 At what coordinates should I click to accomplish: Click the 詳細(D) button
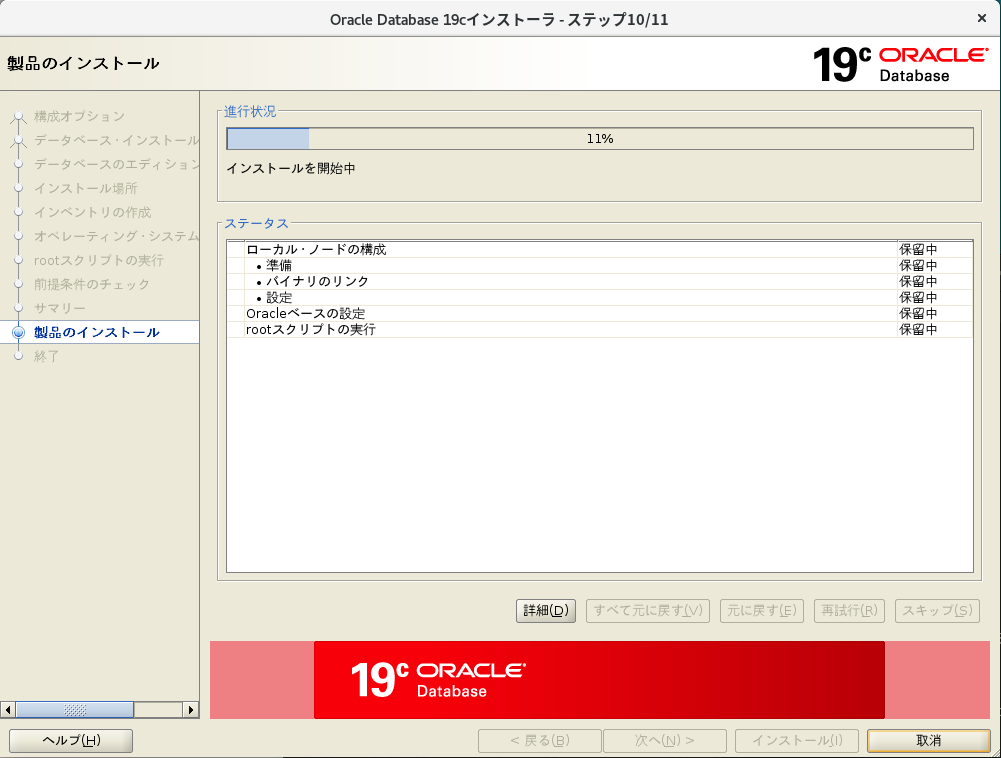[x=545, y=610]
